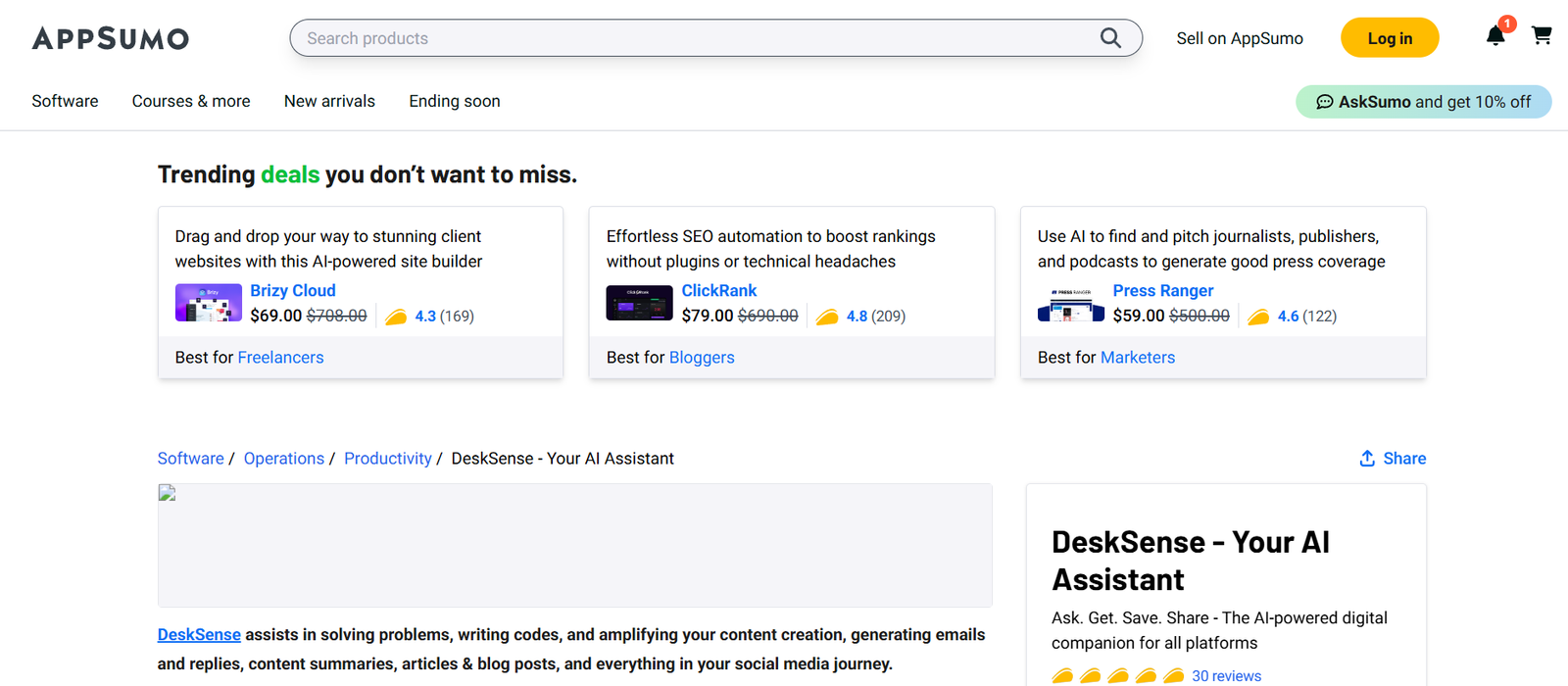Image resolution: width=1568 pixels, height=686 pixels.
Task: Click the search magnifying glass icon
Action: point(1109,38)
